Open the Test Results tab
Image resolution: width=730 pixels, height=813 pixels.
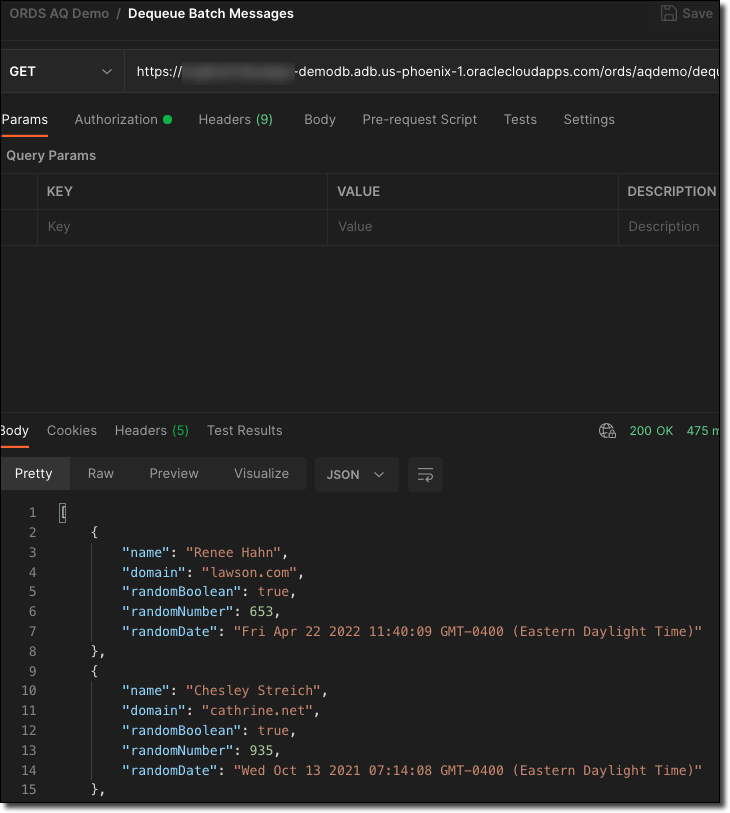coord(244,431)
